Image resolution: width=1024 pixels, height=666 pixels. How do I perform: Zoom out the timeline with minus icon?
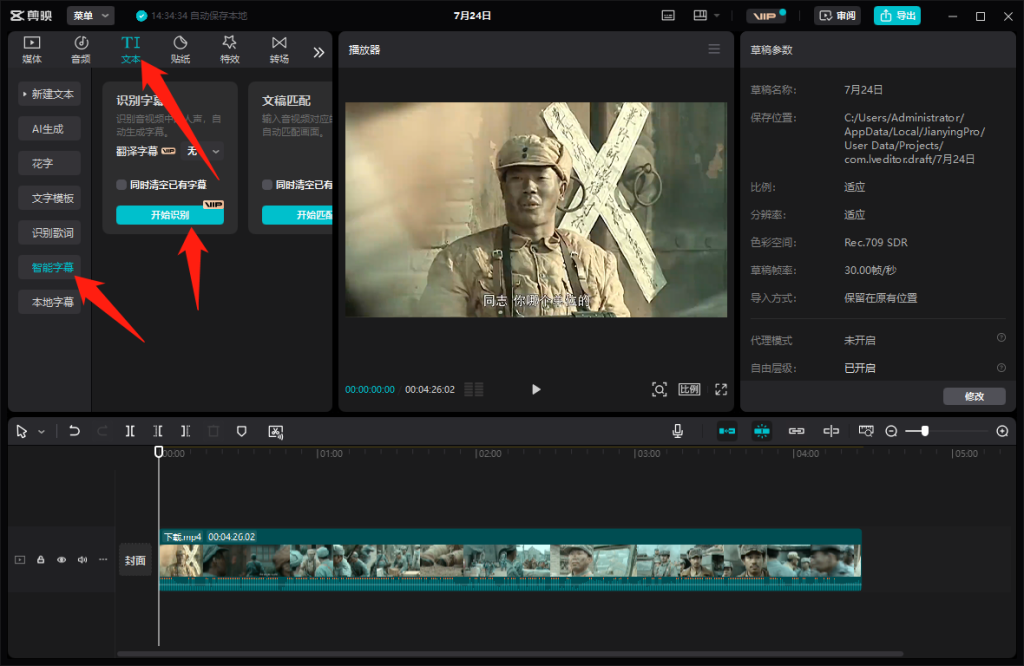point(891,431)
